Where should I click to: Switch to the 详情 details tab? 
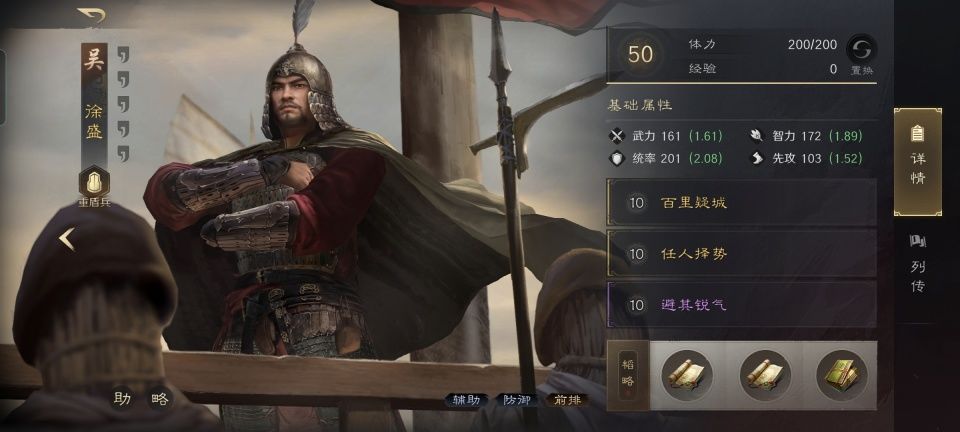(917, 162)
